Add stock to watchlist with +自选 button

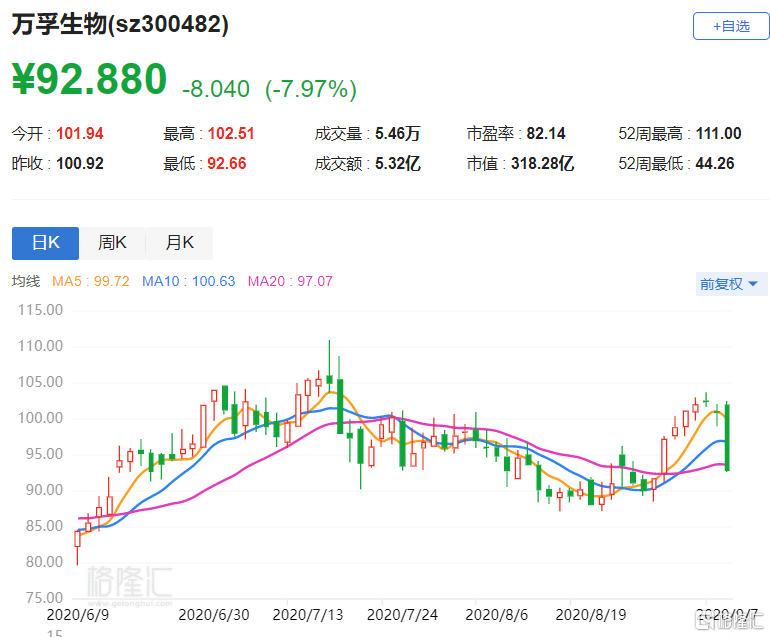click(731, 26)
